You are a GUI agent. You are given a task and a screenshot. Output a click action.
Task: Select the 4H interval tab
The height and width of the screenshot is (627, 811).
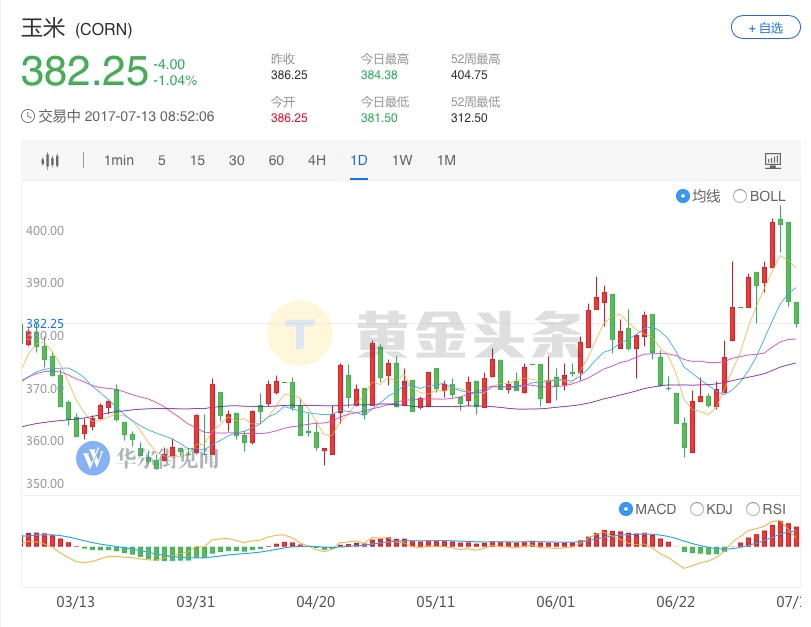[318, 160]
